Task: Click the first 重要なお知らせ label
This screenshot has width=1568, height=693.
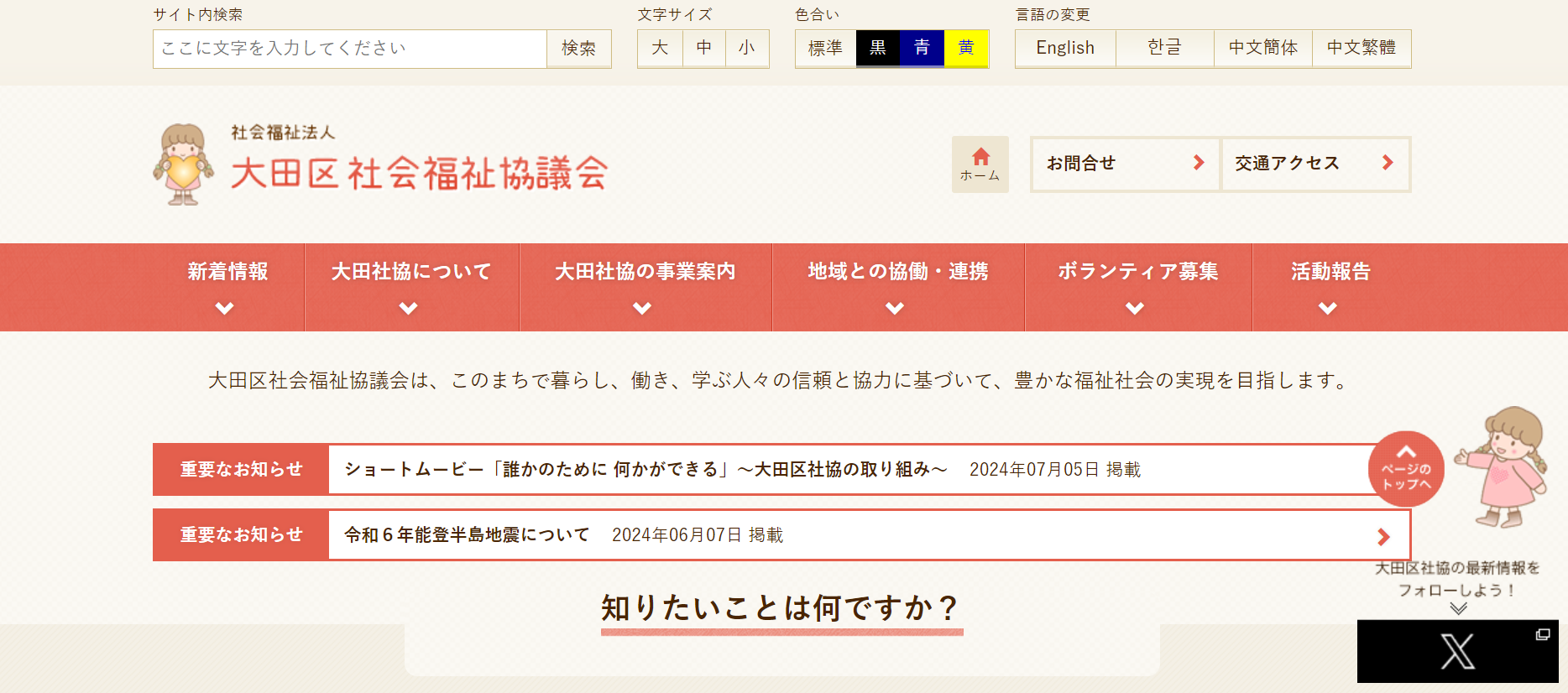Action: coord(241,469)
